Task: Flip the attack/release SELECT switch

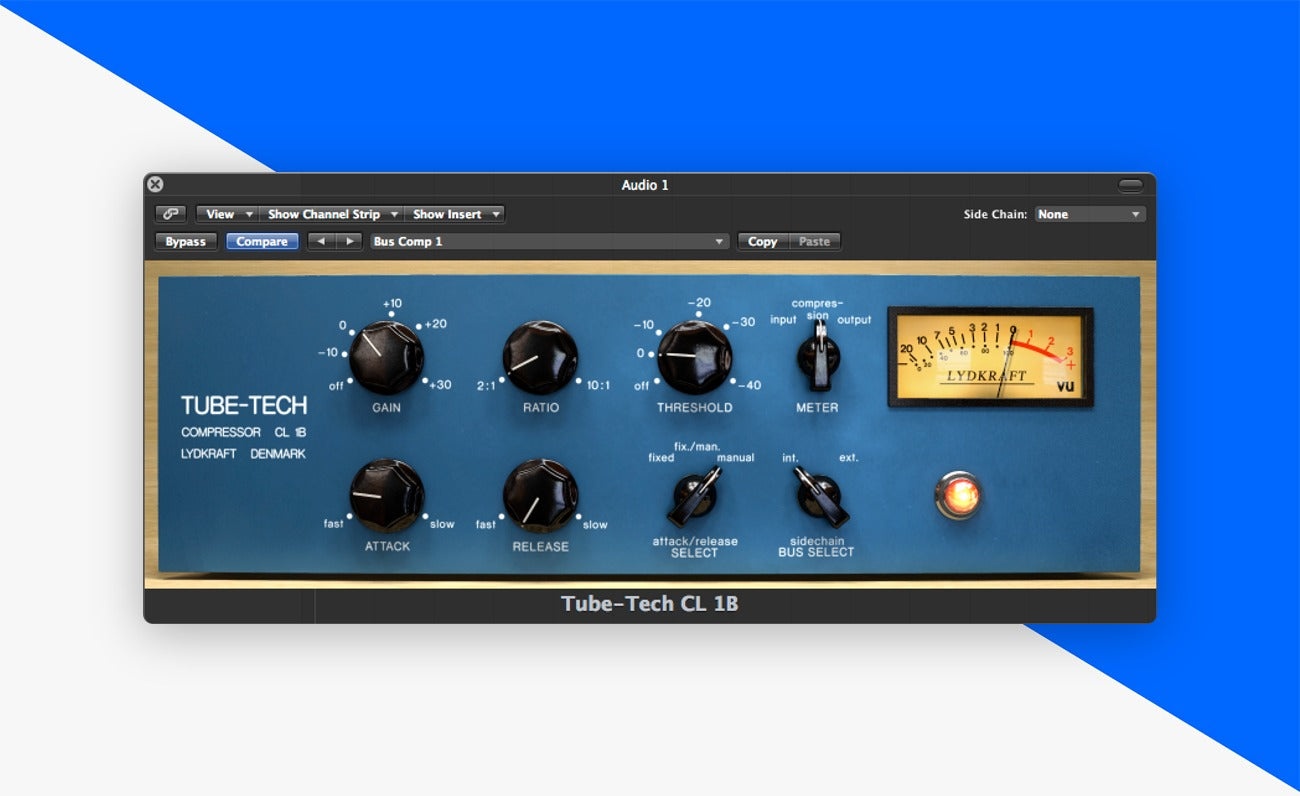Action: click(x=694, y=496)
